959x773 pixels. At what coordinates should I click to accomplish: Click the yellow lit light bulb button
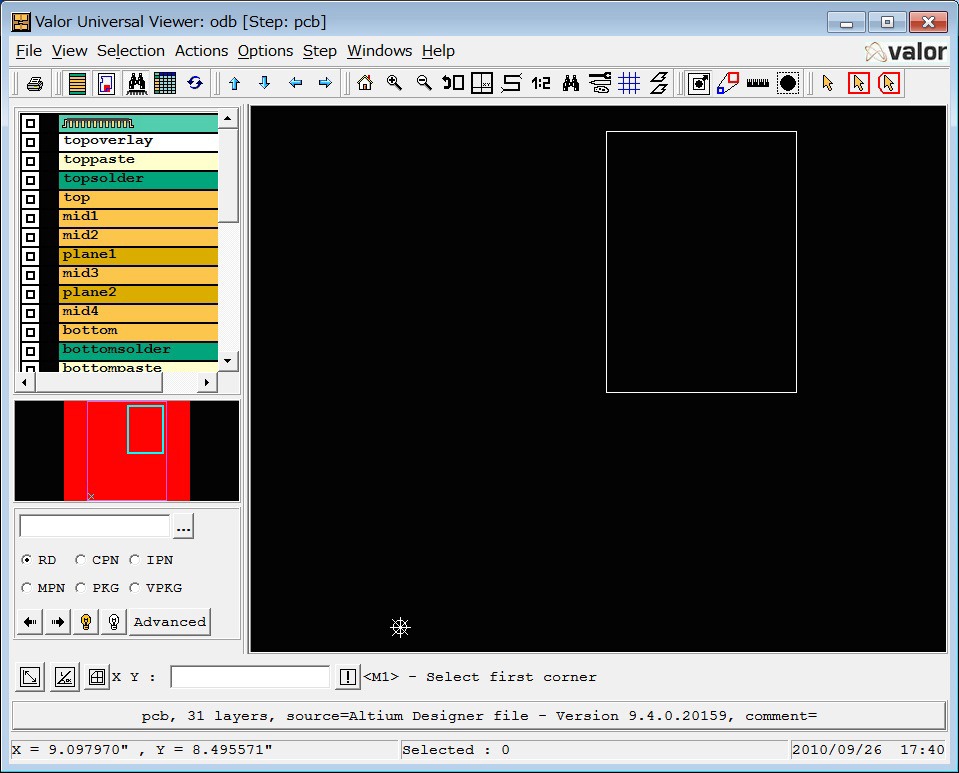(86, 622)
